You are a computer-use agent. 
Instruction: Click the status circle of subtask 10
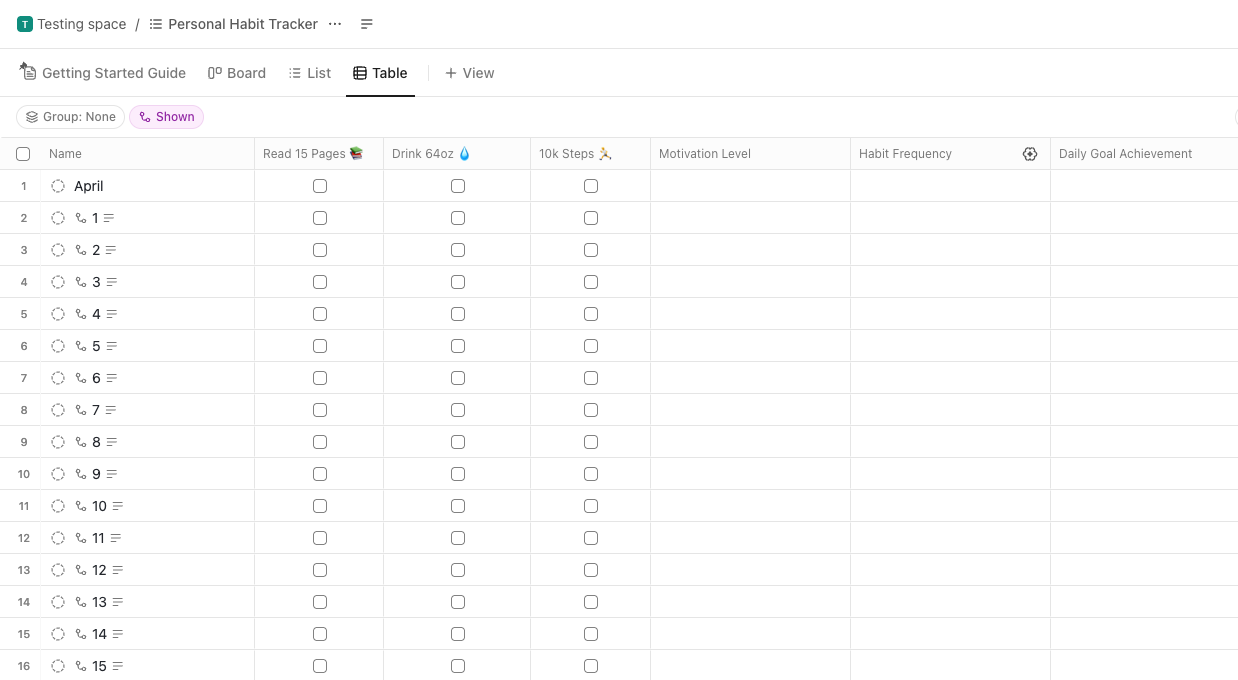click(58, 506)
